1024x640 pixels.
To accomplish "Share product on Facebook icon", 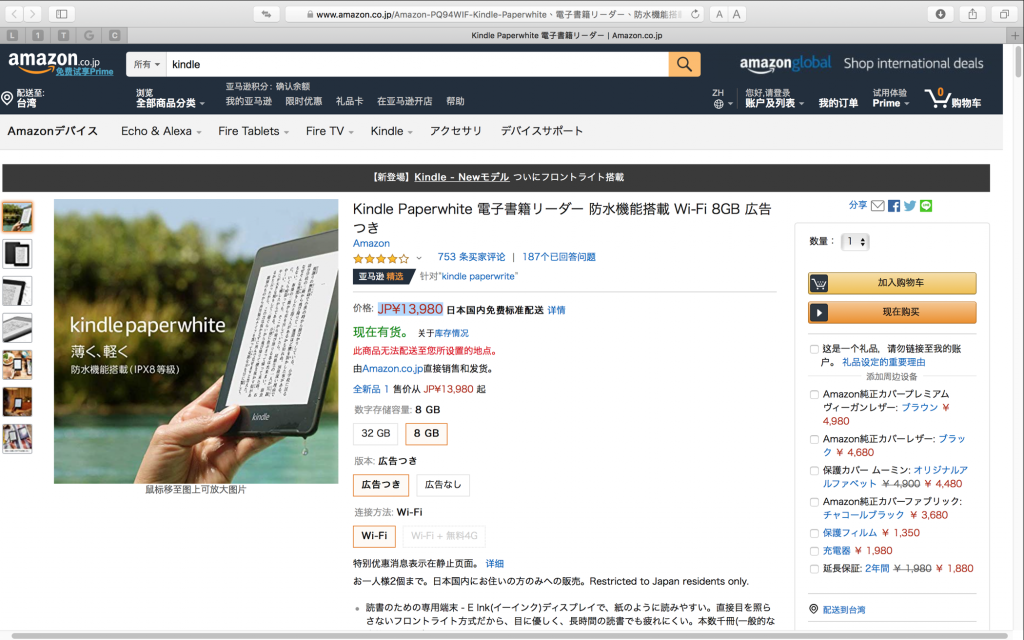I will (x=894, y=206).
